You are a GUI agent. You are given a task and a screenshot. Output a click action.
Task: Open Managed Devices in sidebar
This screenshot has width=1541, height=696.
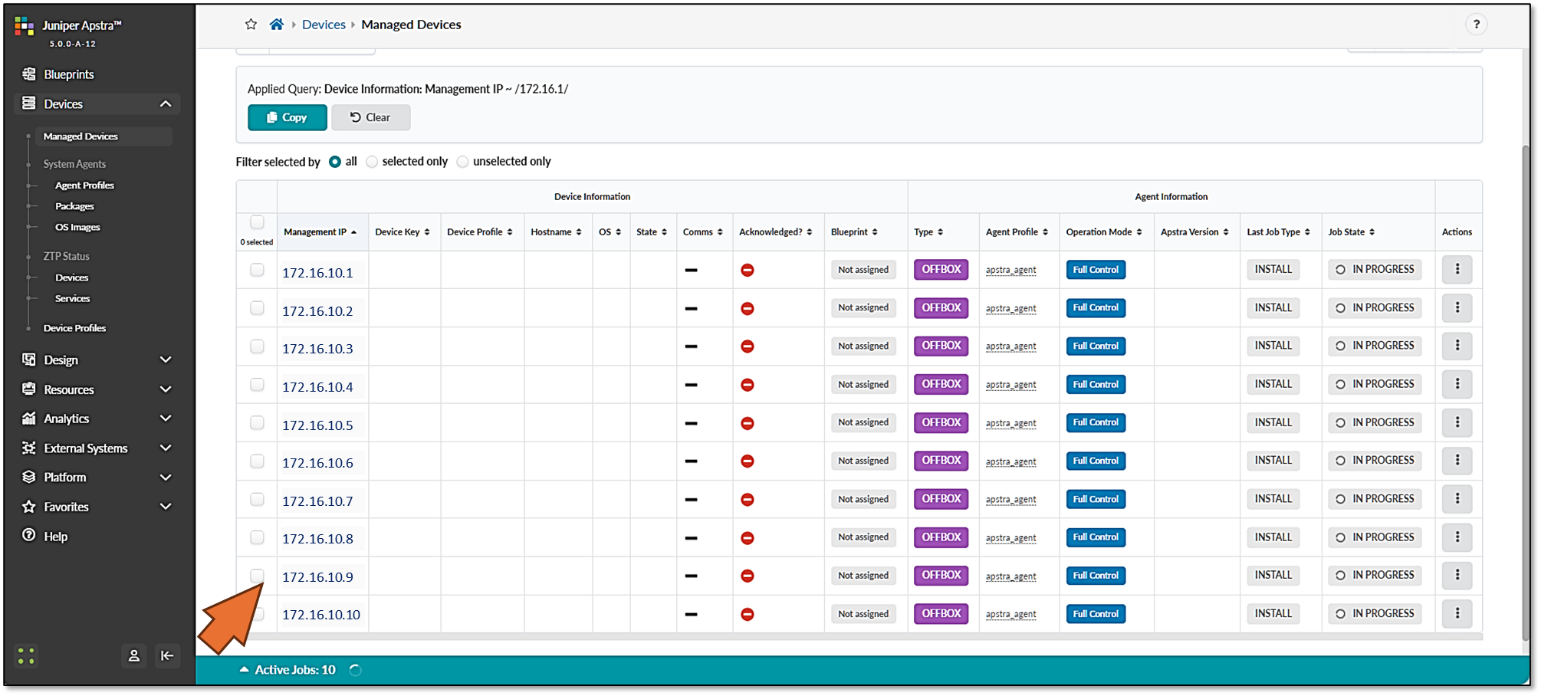tap(80, 136)
